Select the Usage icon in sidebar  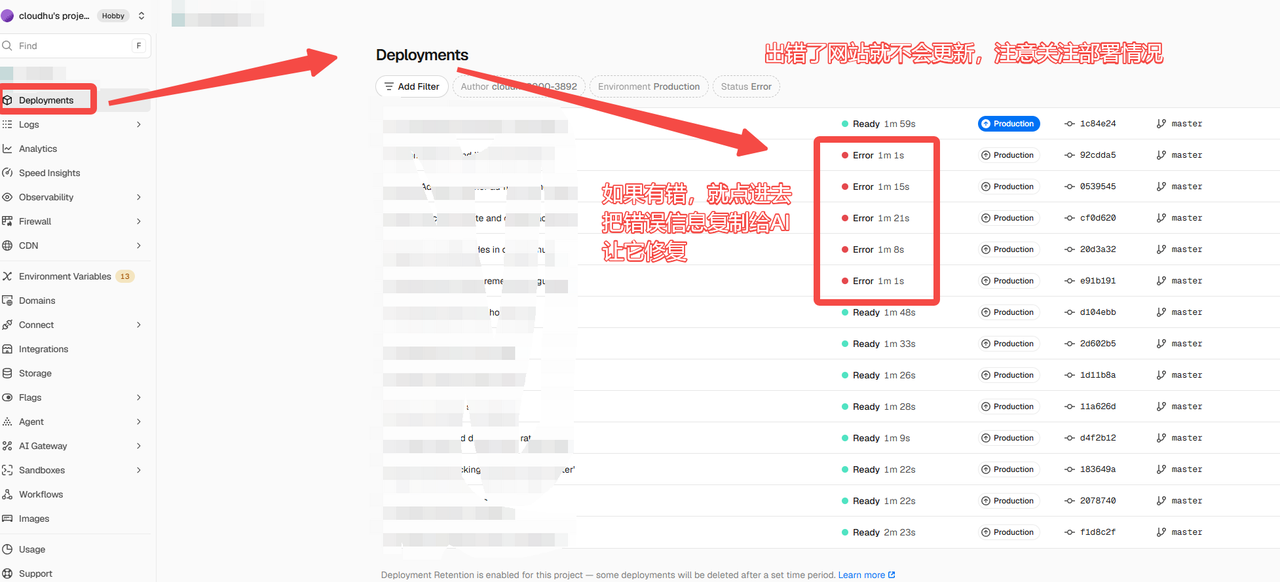tap(7, 549)
